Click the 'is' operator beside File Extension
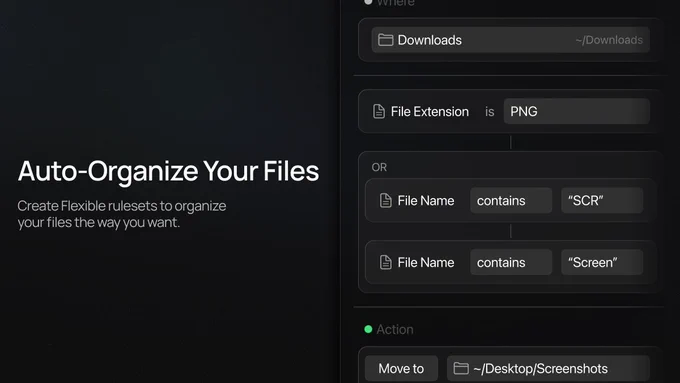 tap(490, 112)
